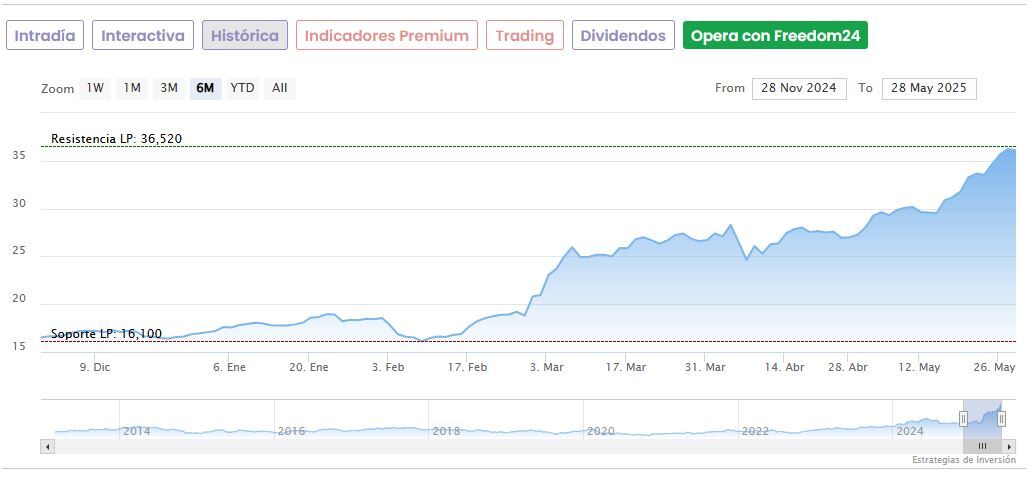Select the 6M zoom range
This screenshot has height=477, width=1033.
click(x=205, y=88)
